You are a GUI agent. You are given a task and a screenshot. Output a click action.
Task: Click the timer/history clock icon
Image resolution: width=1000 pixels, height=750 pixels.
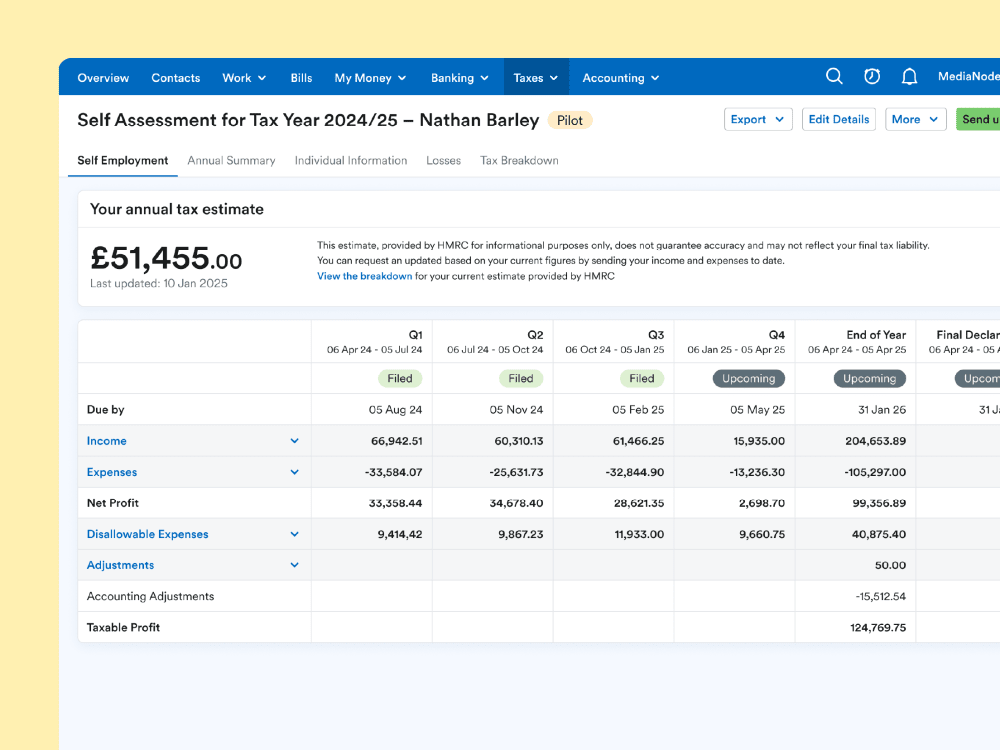871,76
